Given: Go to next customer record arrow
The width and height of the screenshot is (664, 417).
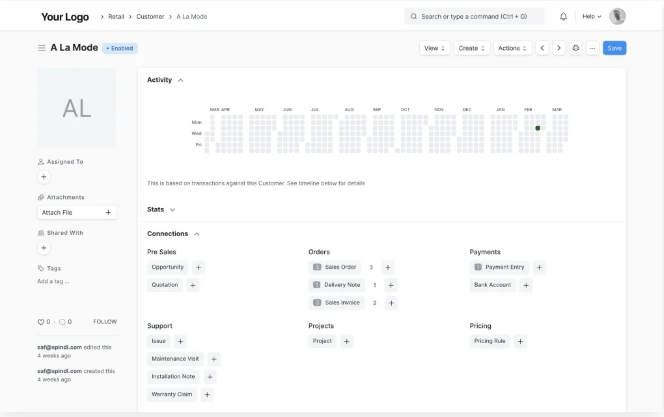Looking at the screenshot, I should click(x=559, y=48).
